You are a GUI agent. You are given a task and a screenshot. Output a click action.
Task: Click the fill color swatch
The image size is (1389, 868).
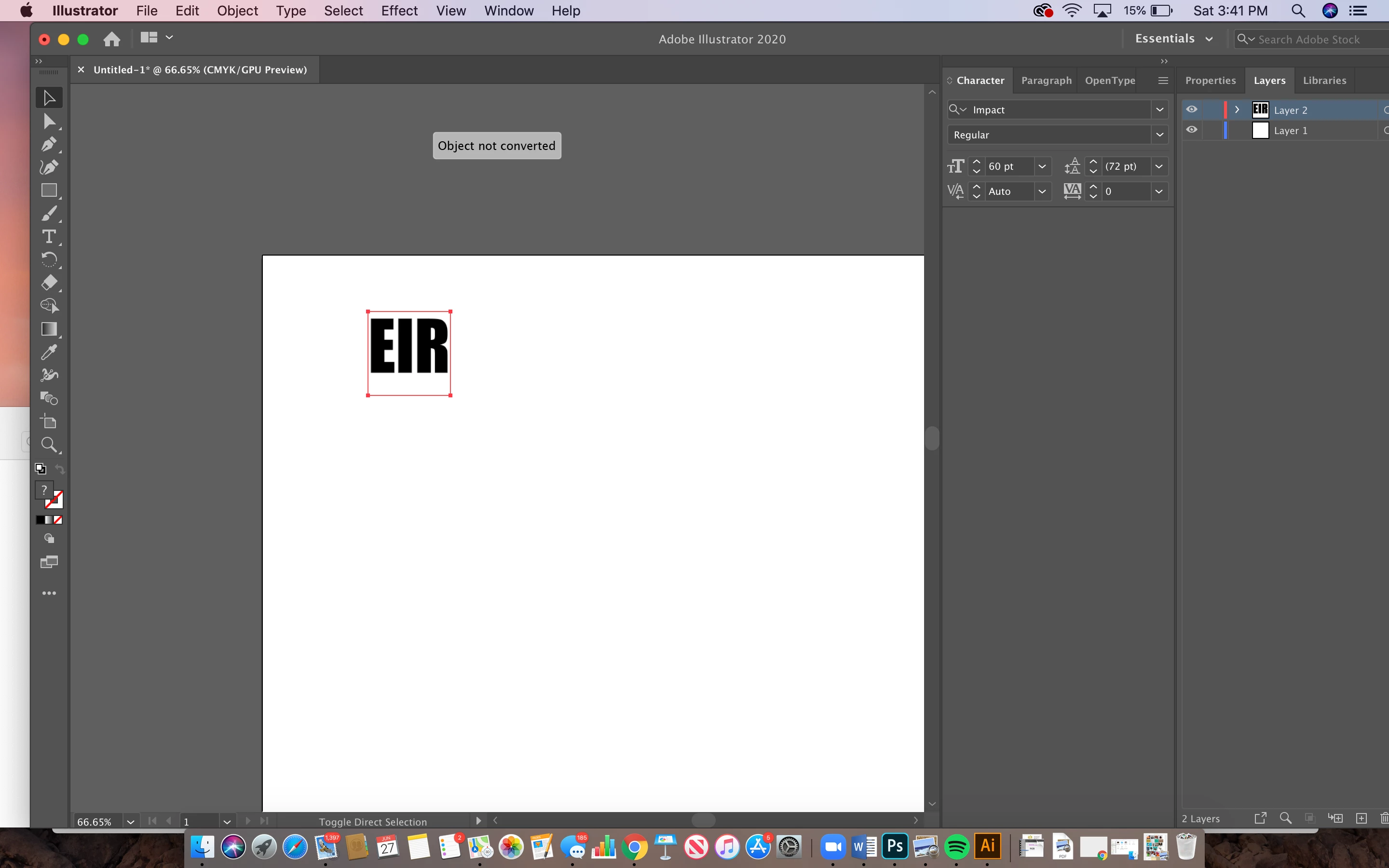coord(43,489)
